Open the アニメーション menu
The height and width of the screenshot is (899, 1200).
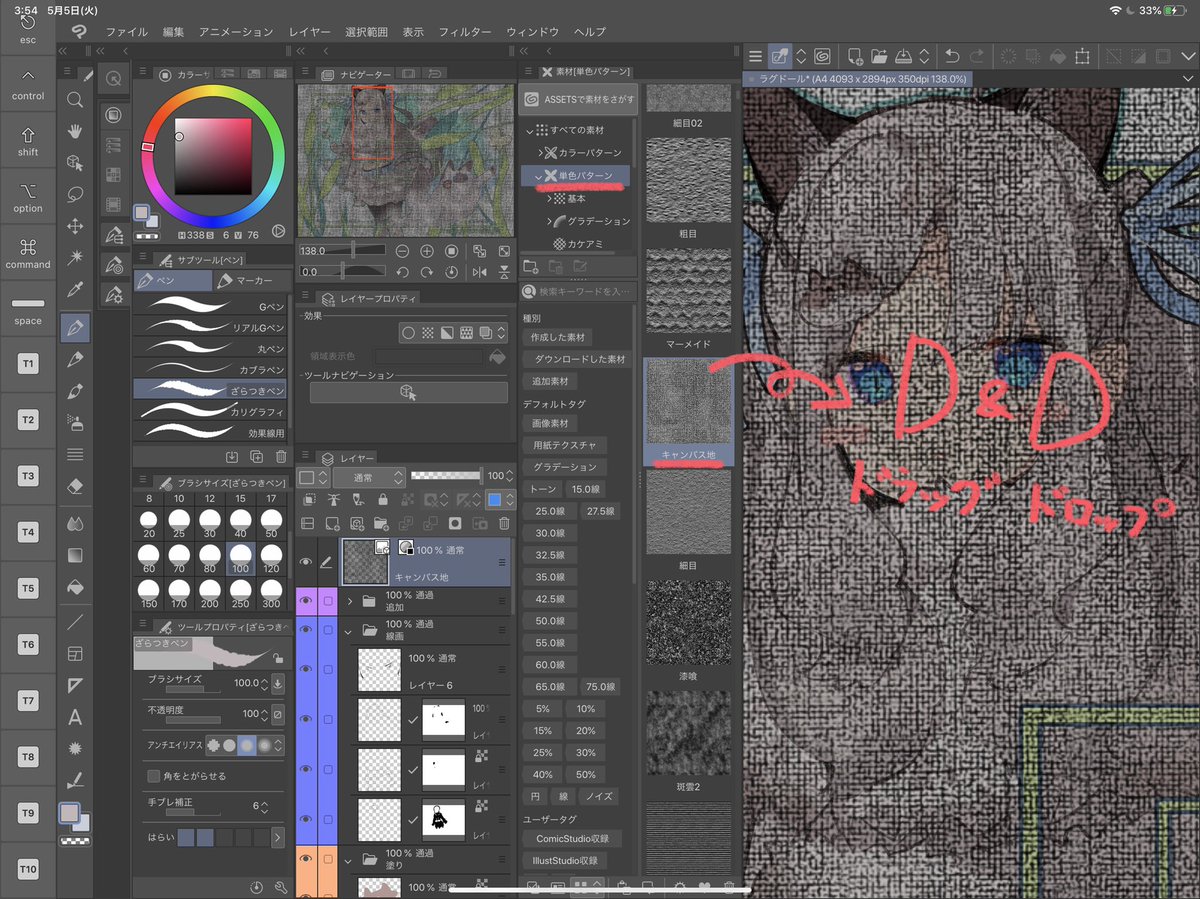[235, 32]
